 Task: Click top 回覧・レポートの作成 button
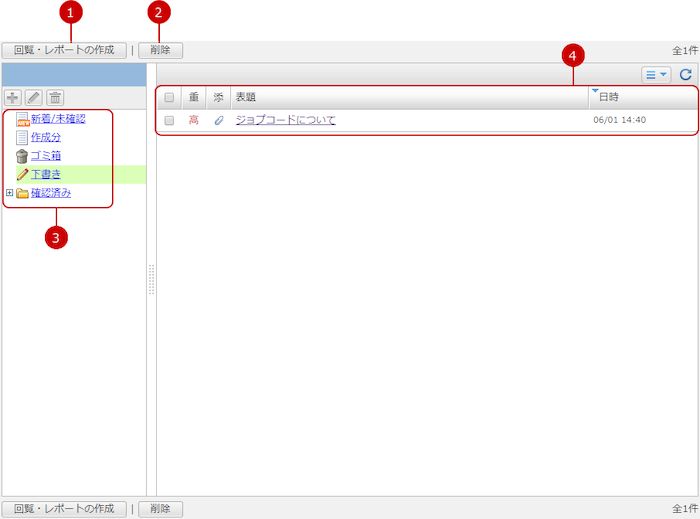tap(64, 50)
